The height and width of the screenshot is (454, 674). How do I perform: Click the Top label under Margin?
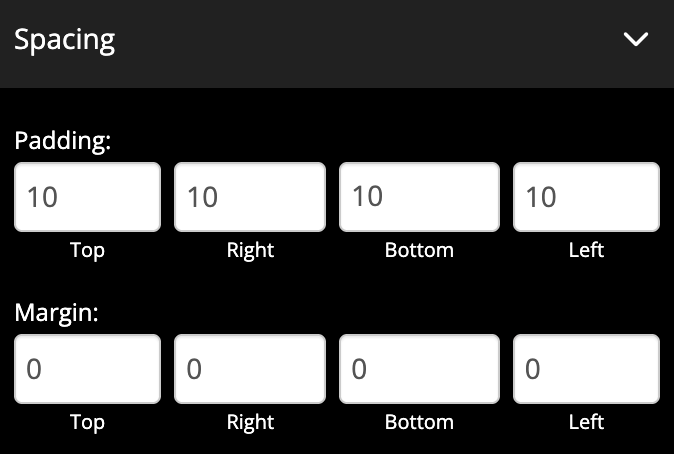87,422
